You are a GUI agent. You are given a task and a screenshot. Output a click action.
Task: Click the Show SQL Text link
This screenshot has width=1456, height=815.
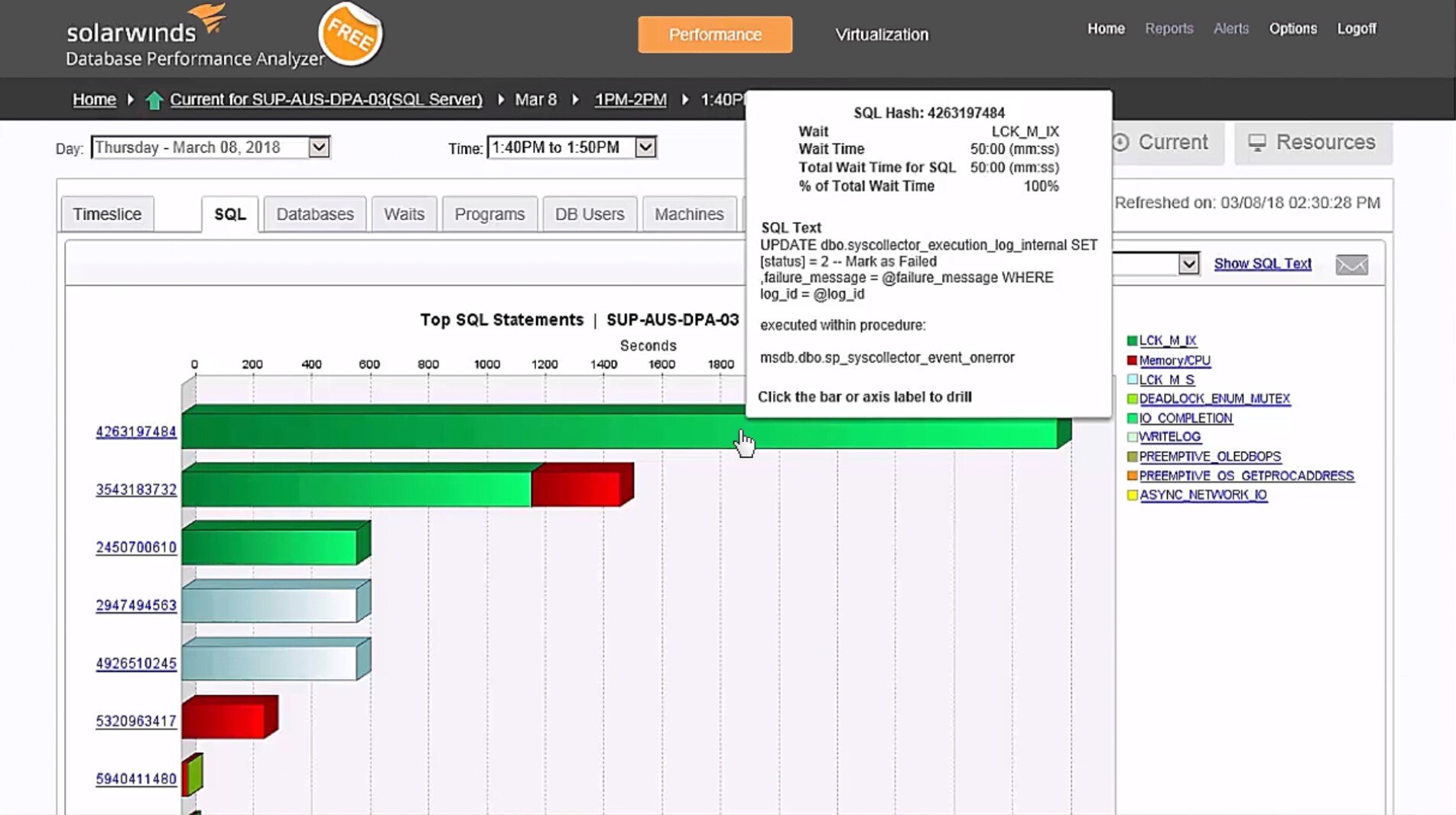point(1262,264)
